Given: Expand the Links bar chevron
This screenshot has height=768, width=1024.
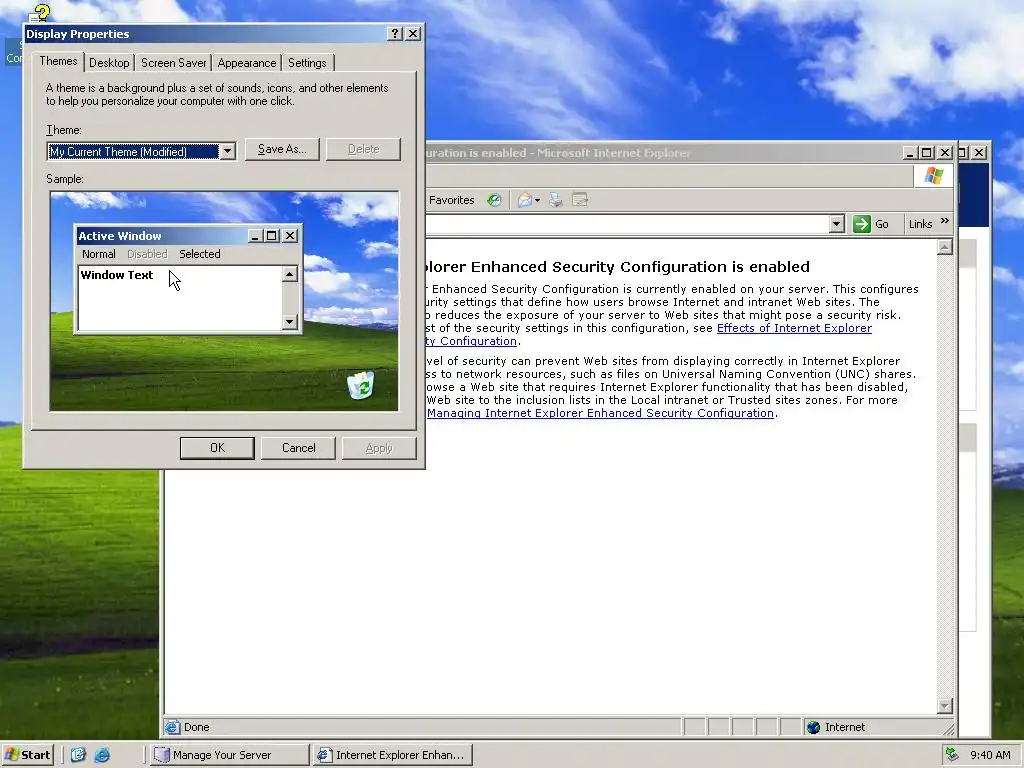Looking at the screenshot, I should [x=944, y=221].
